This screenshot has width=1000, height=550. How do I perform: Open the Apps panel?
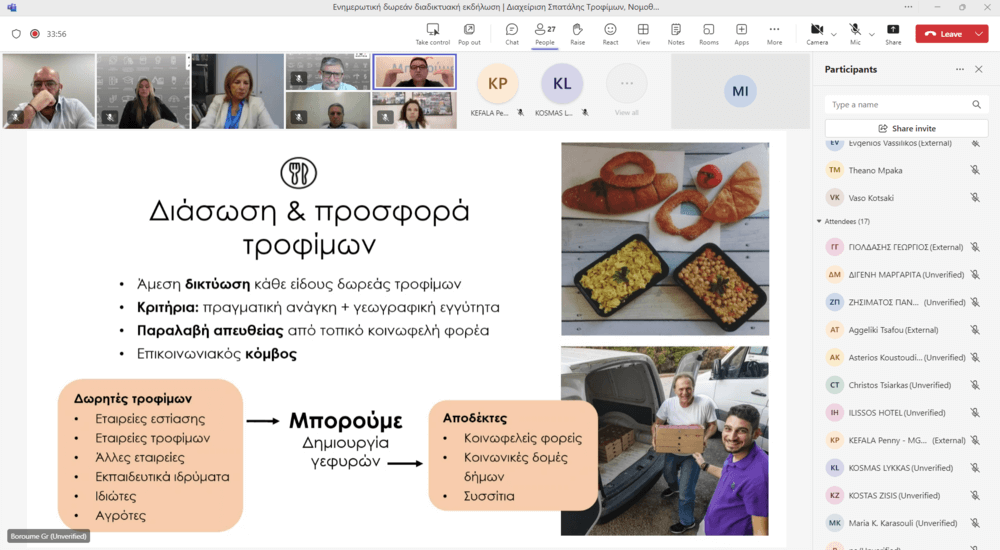(x=741, y=34)
